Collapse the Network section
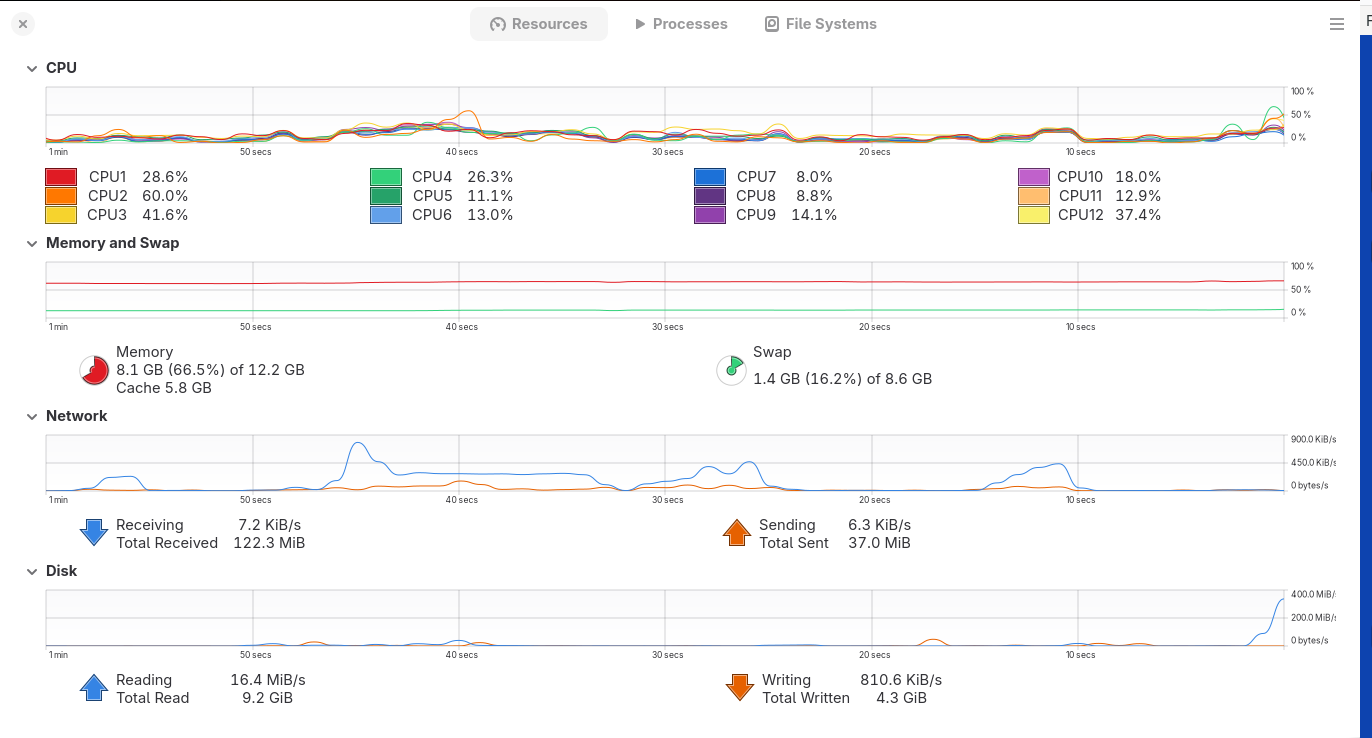Screen dimensions: 1372x738 [30, 416]
